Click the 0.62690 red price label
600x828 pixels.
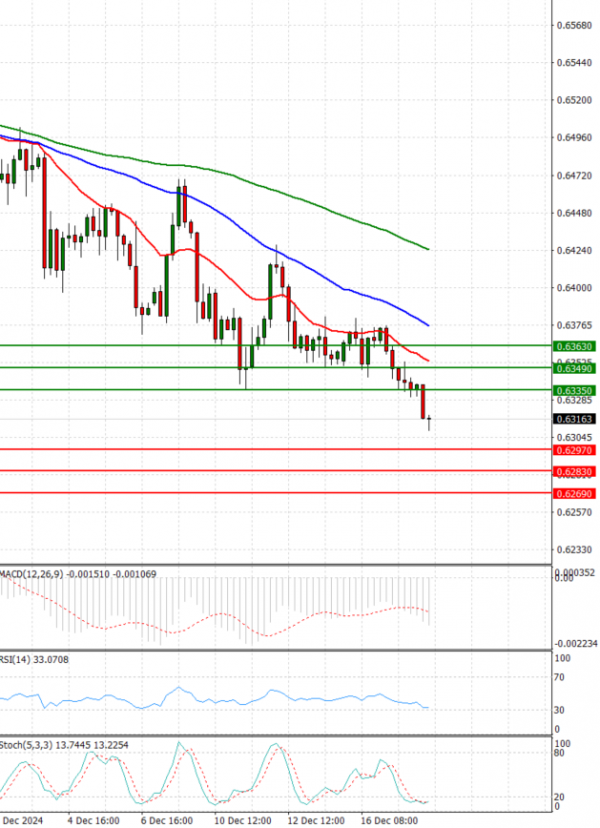(574, 494)
